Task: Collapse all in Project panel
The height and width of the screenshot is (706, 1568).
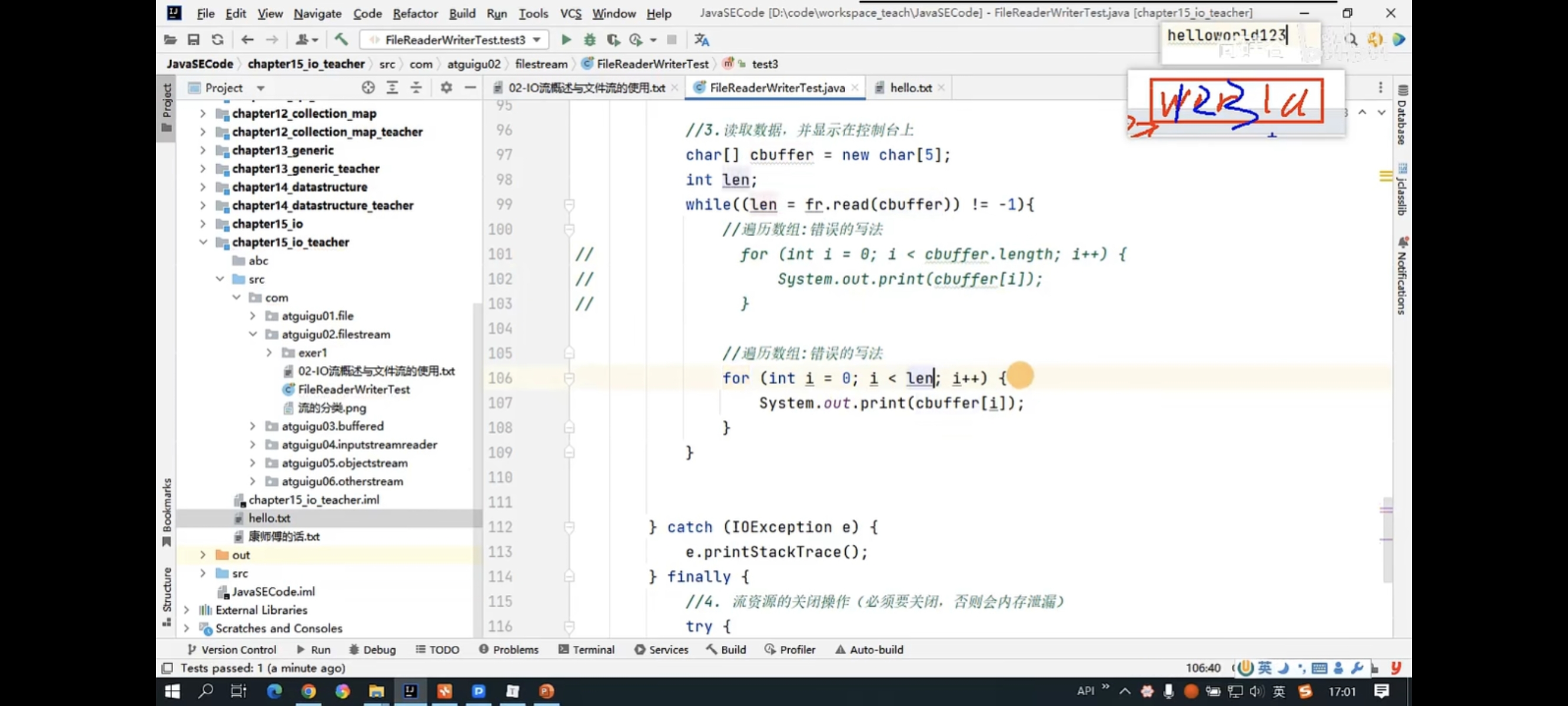Action: (416, 88)
